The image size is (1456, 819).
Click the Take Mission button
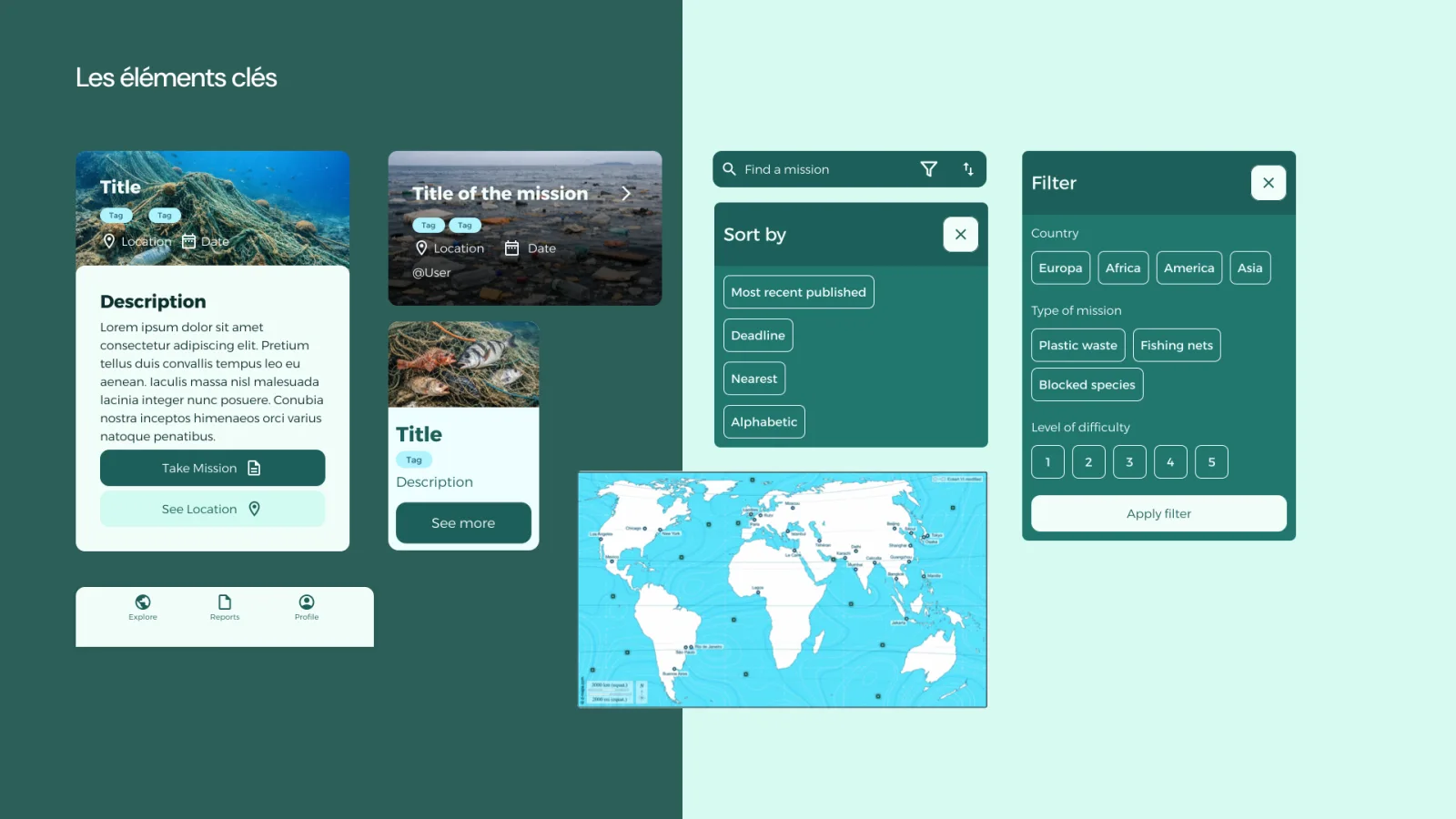(212, 468)
